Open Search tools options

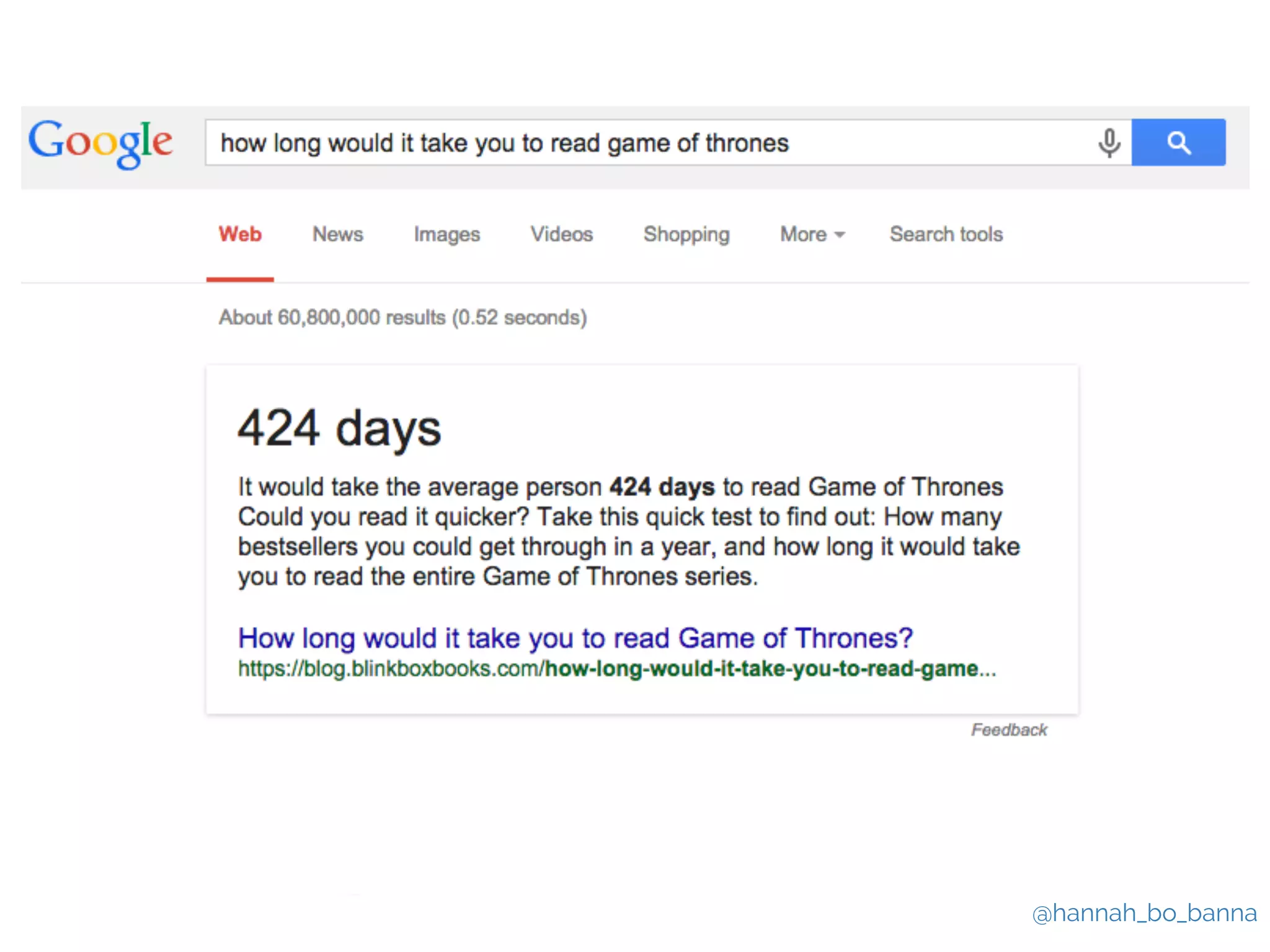(x=946, y=234)
